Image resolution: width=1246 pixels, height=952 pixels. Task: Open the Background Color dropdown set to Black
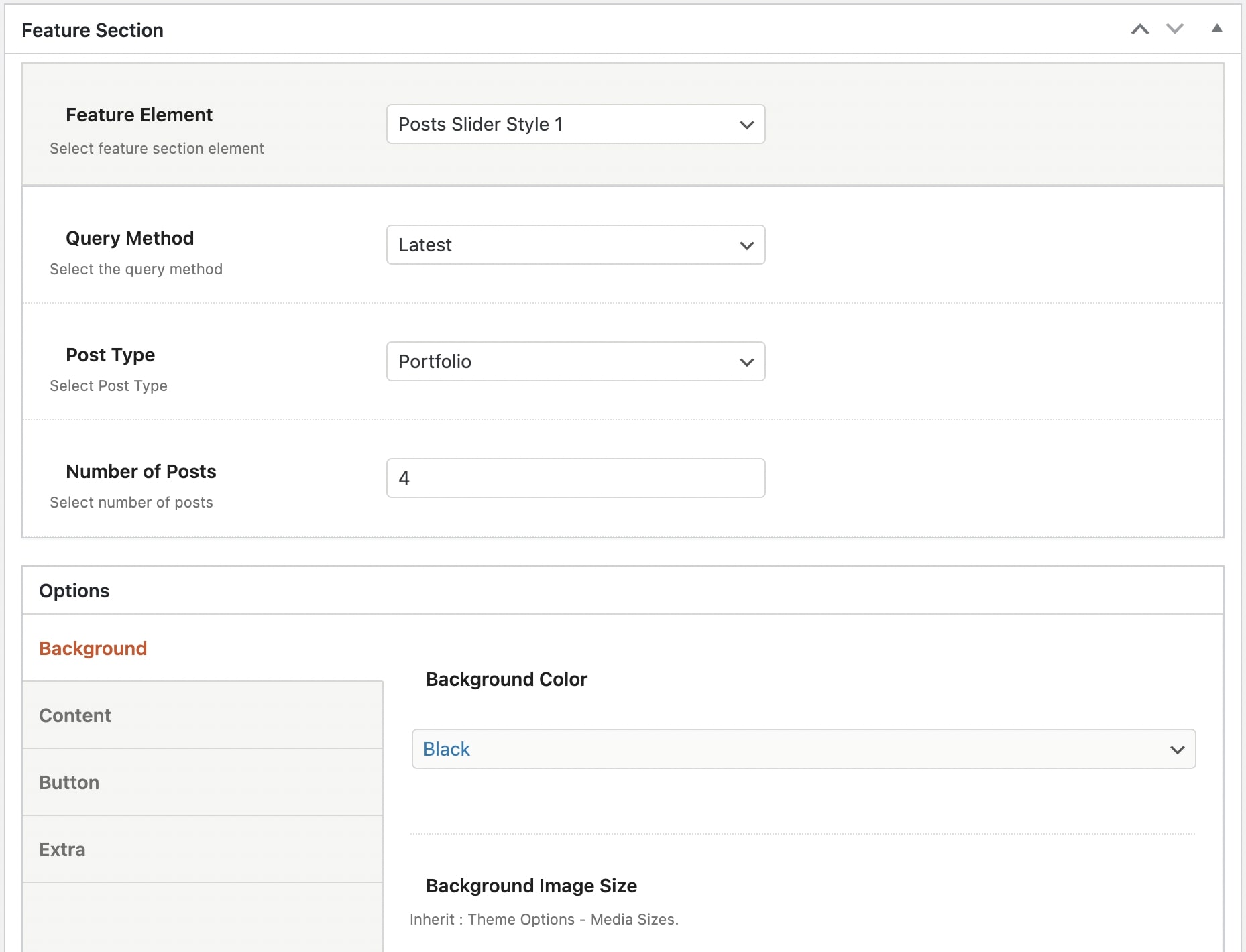(x=803, y=749)
